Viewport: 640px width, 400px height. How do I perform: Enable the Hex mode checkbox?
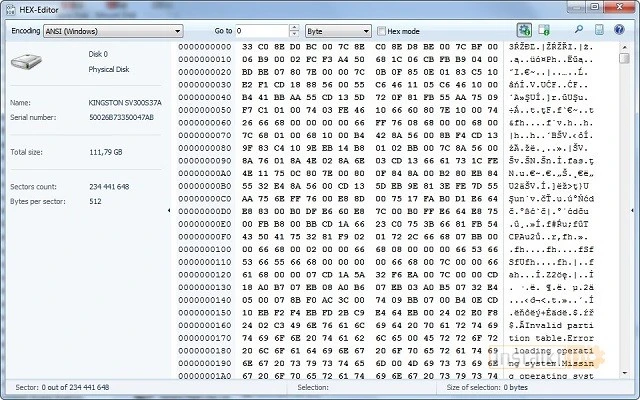381,31
